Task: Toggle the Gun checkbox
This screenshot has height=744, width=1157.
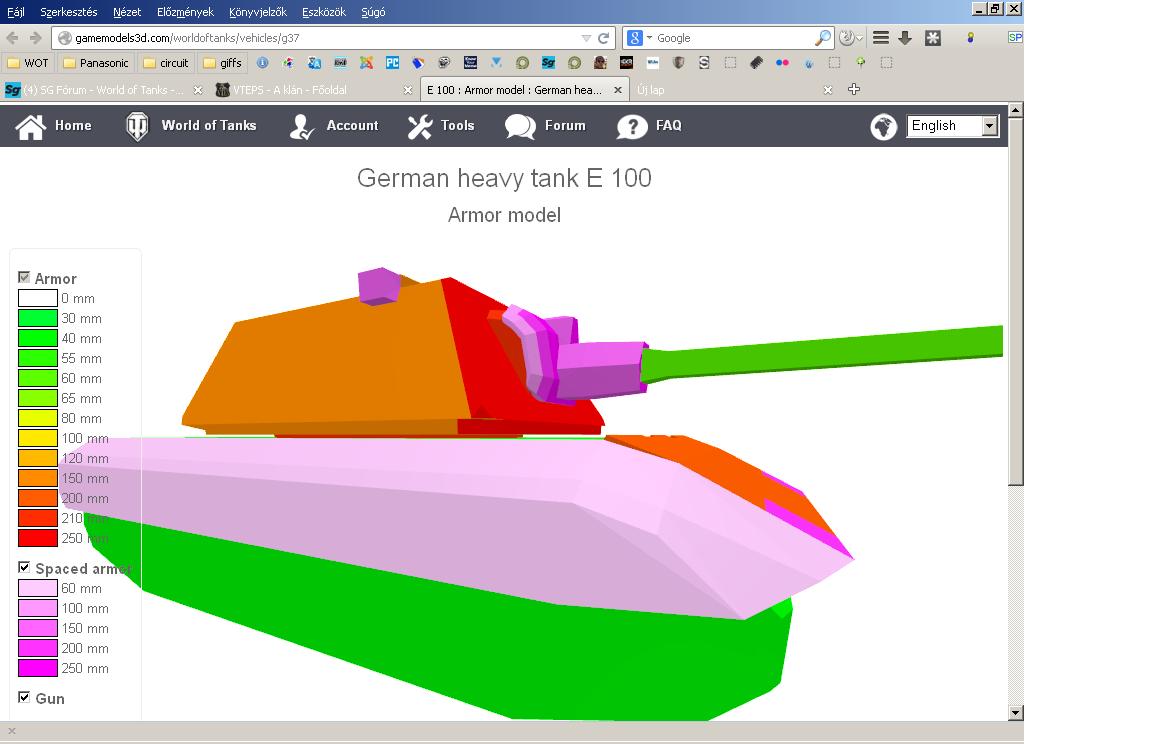Action: (24, 697)
